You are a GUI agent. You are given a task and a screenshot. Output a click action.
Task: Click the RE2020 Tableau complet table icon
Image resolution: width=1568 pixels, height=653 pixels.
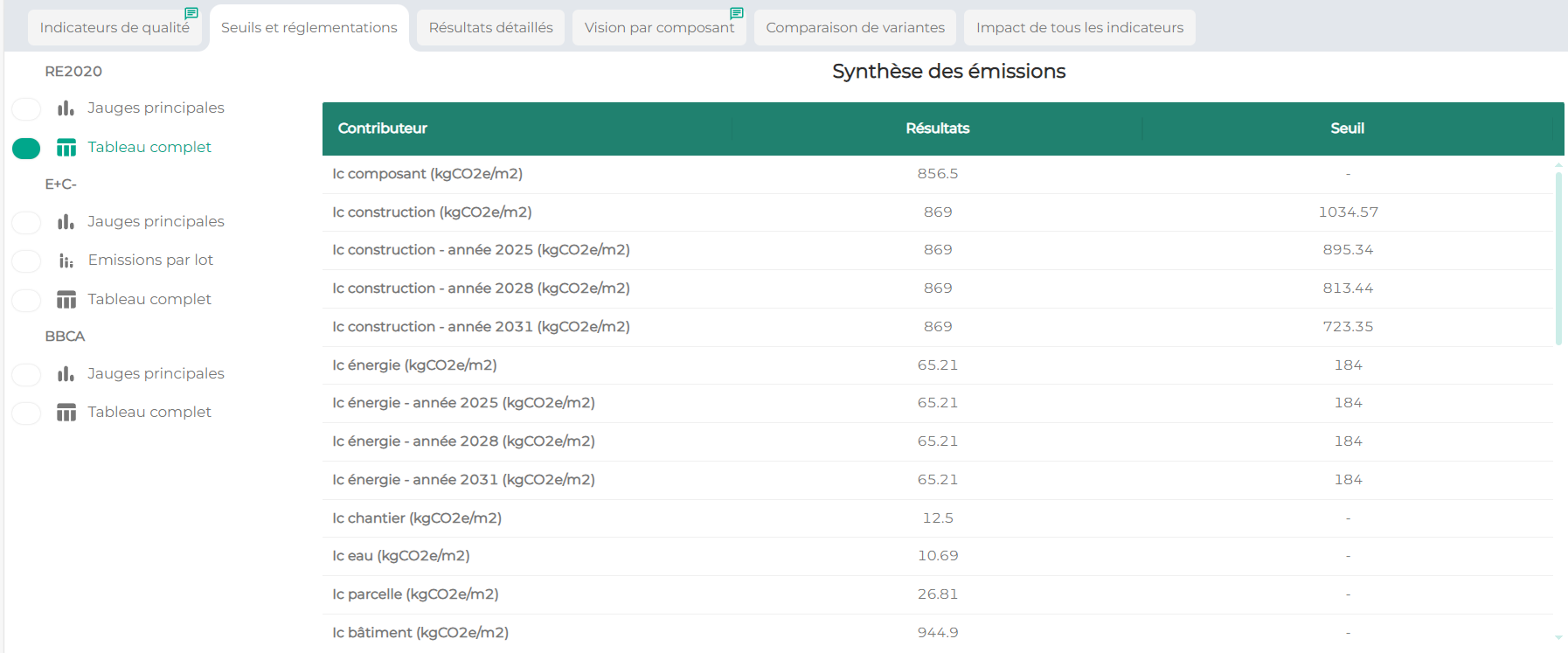point(66,148)
